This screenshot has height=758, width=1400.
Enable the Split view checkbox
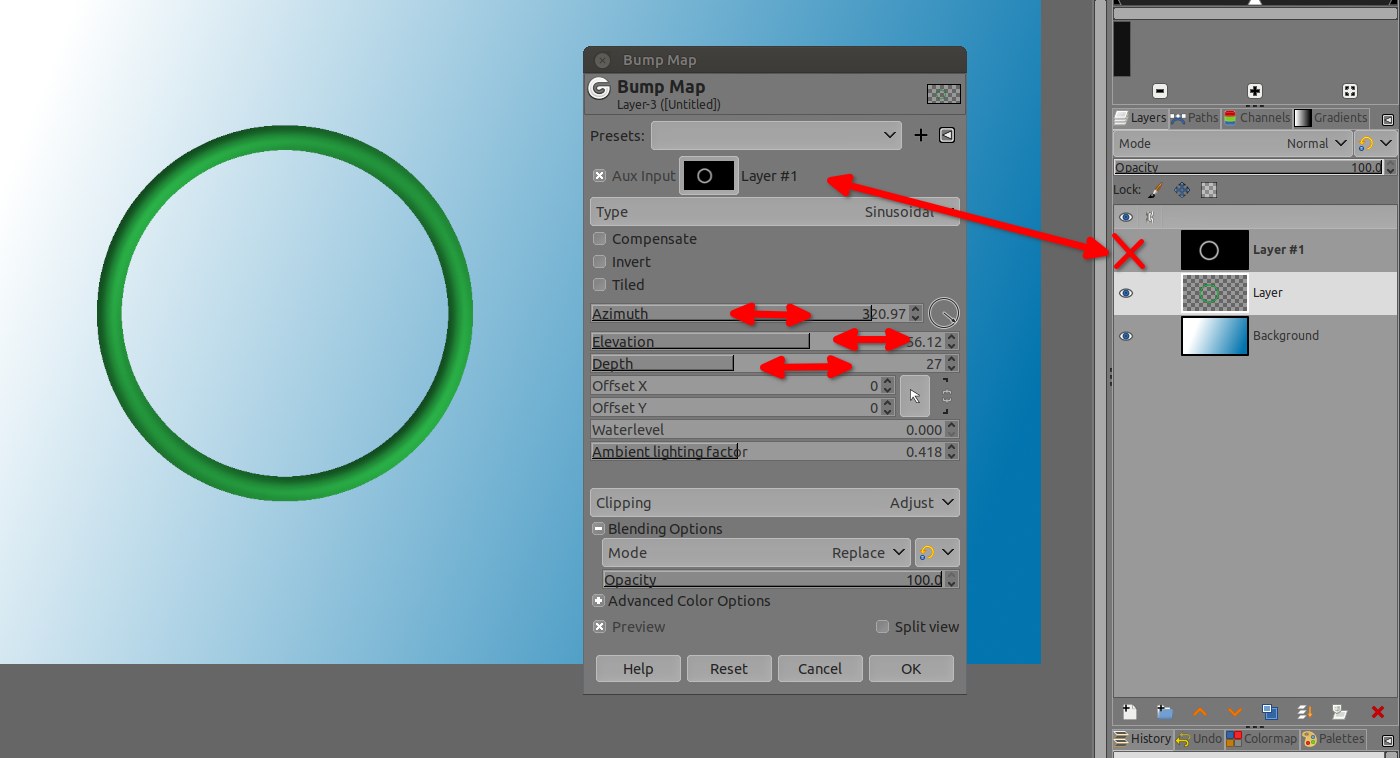[882, 627]
